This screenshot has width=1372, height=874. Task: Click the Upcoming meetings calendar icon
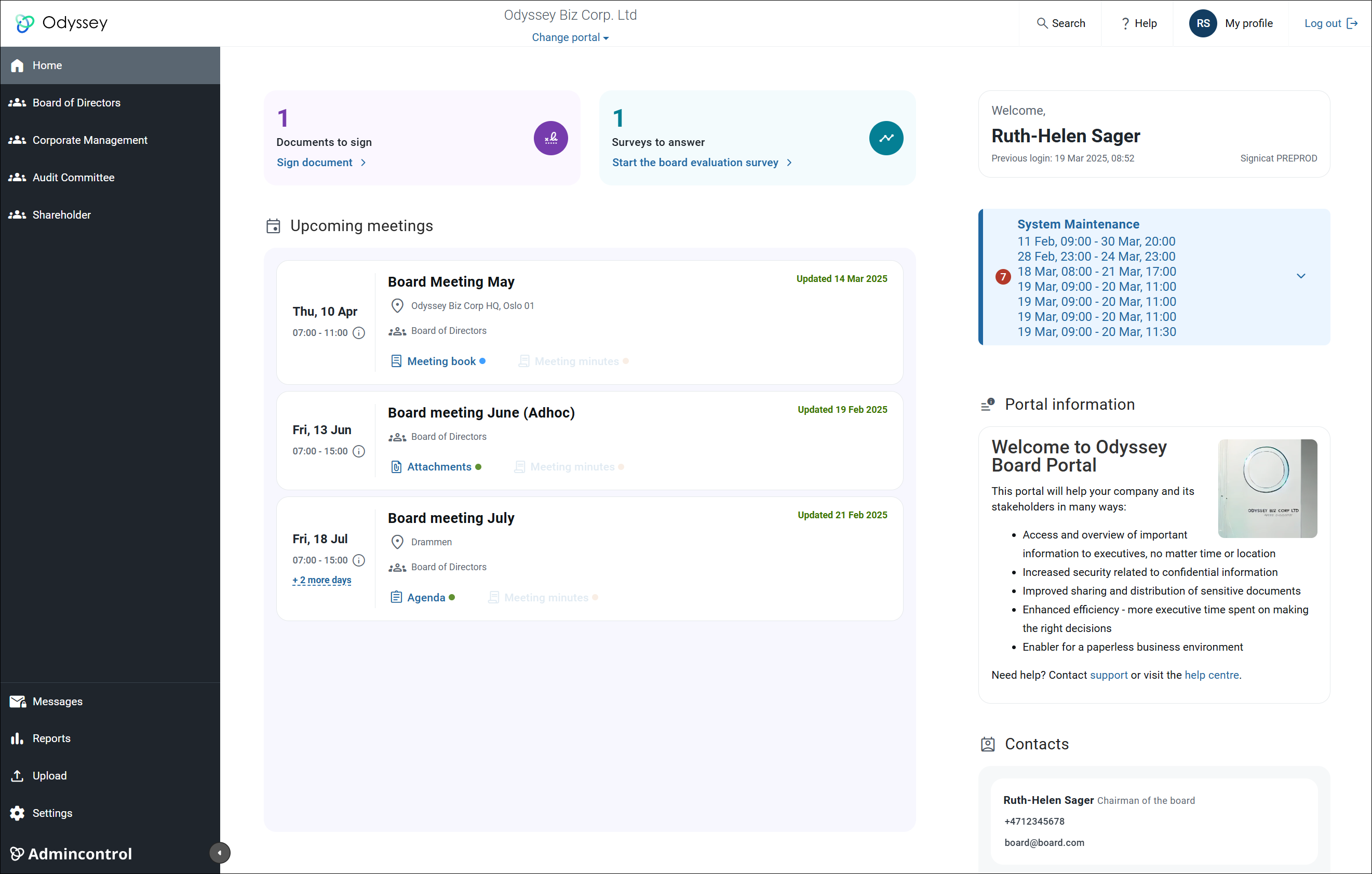pyautogui.click(x=273, y=226)
